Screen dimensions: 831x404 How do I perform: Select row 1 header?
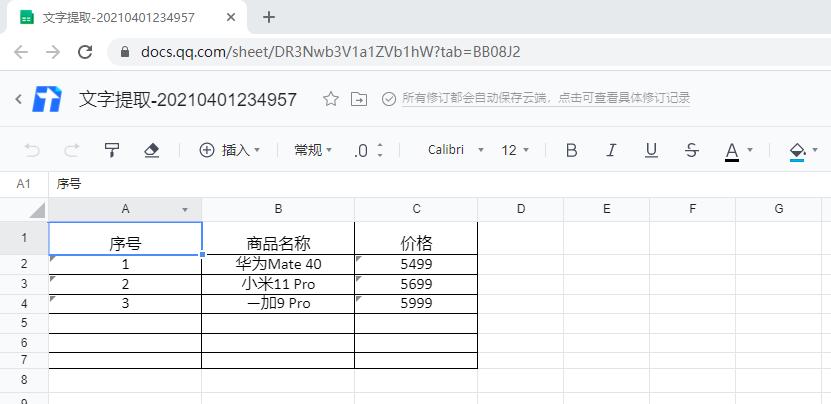click(x=24, y=238)
